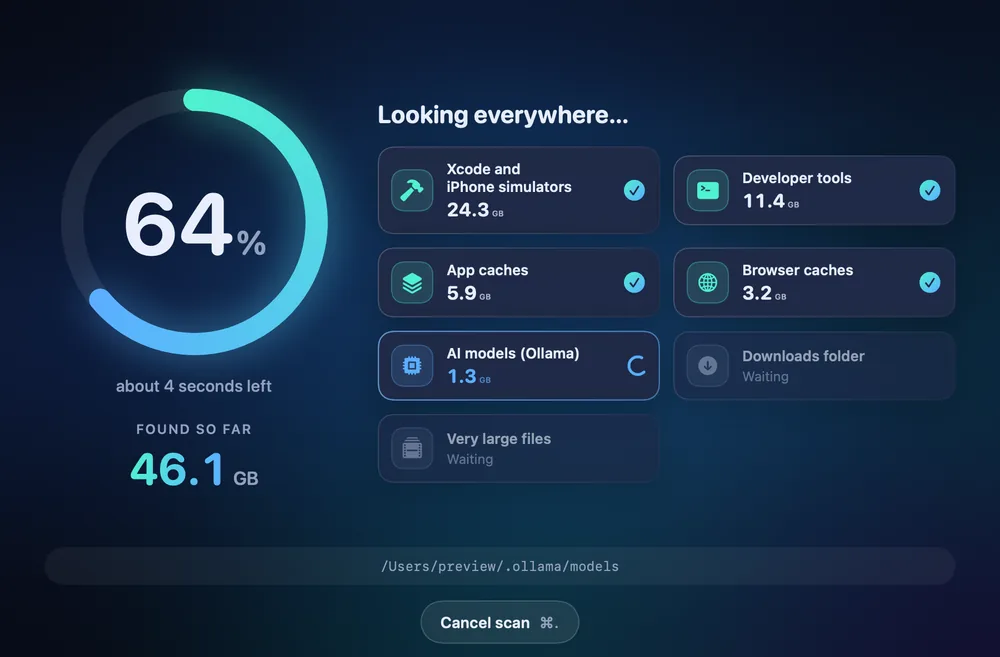Image resolution: width=1000 pixels, height=657 pixels.
Task: Select the Very large files waiting card
Action: coord(518,448)
